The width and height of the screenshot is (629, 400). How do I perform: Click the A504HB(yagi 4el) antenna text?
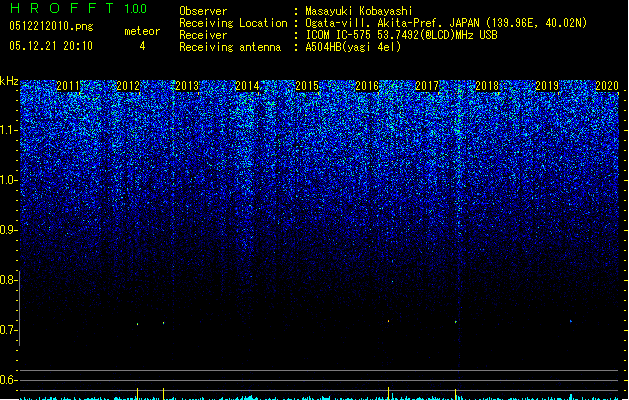tap(353, 47)
